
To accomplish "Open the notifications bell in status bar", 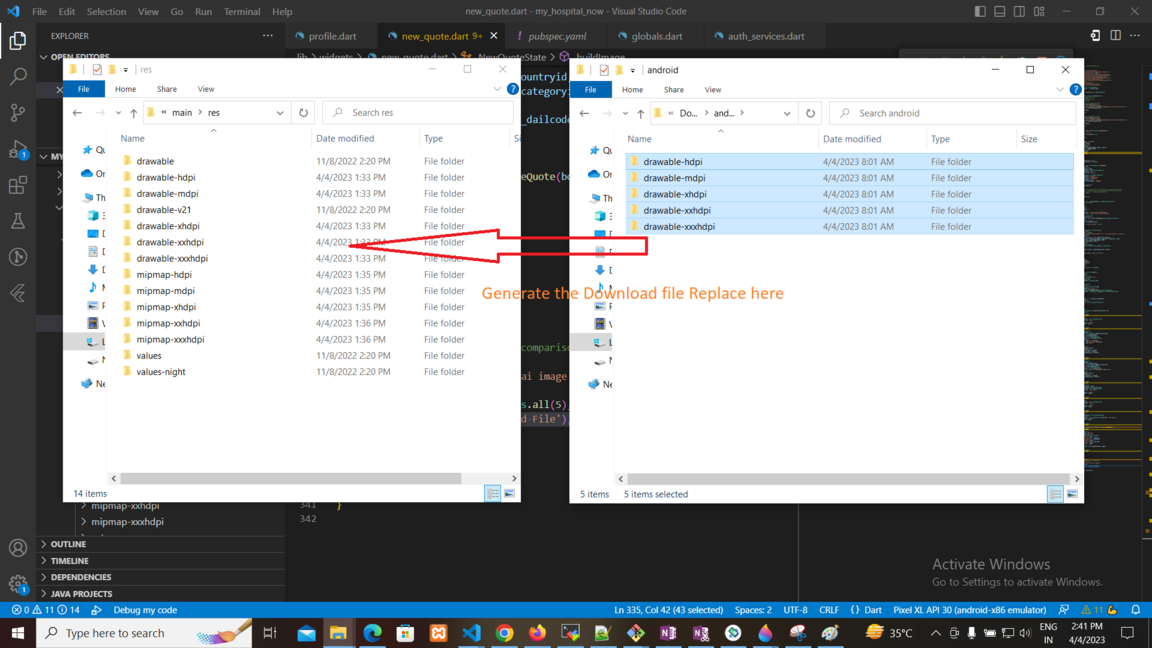I will (1135, 610).
